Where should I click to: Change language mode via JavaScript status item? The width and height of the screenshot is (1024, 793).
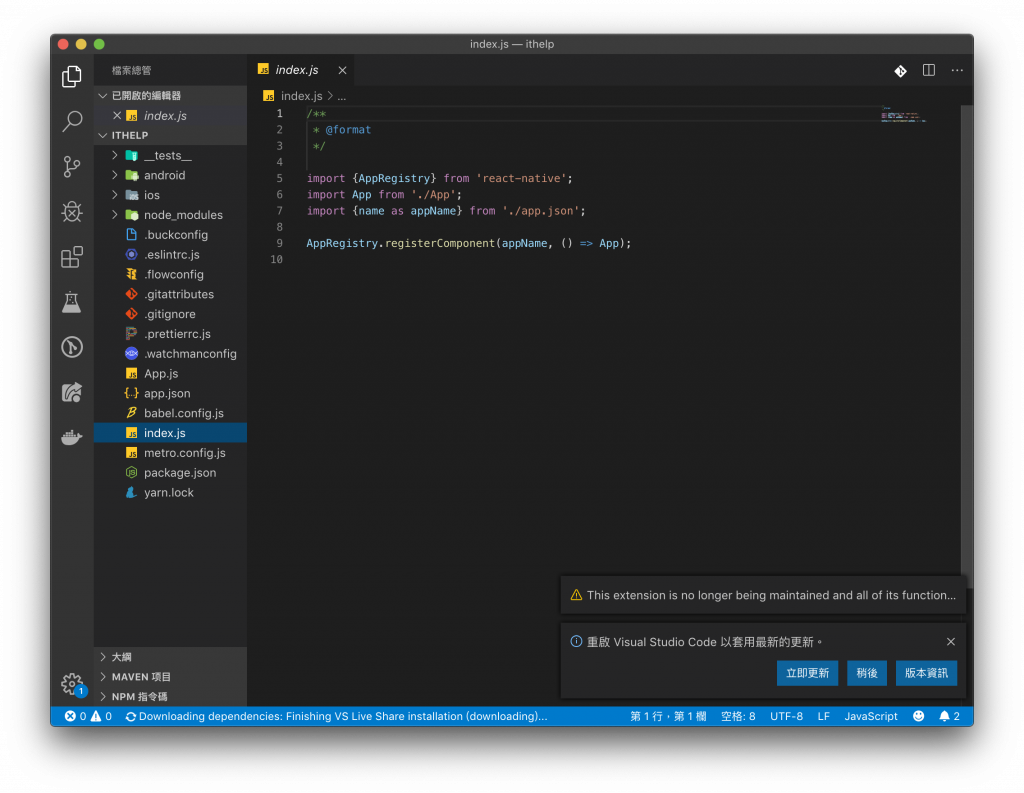871,717
